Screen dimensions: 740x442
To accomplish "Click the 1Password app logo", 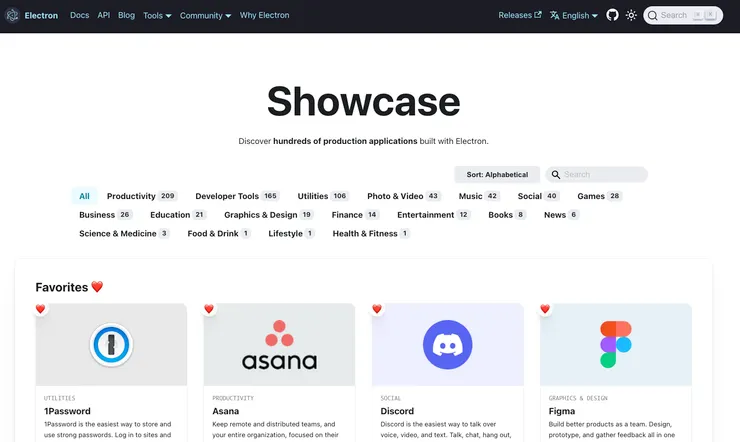I will (x=111, y=345).
